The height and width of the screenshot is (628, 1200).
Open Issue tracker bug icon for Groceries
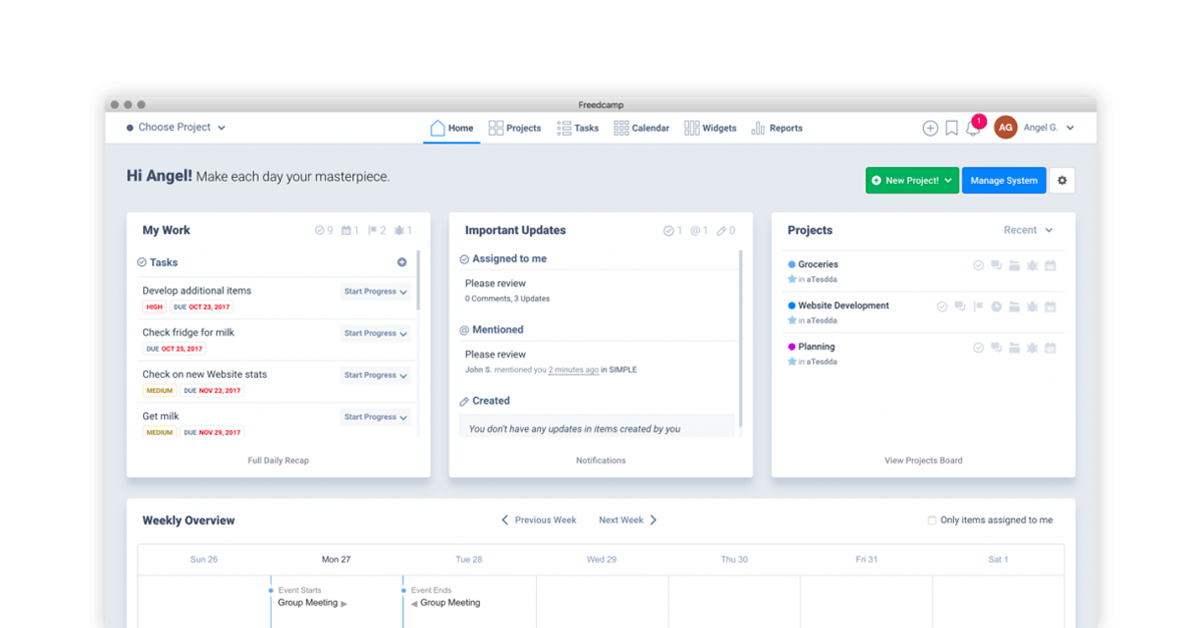[1032, 265]
